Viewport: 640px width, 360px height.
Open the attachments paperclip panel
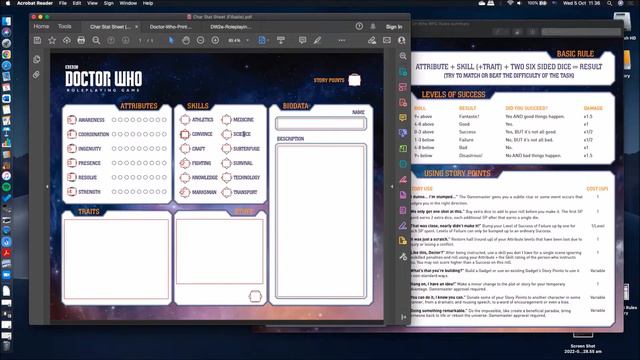[x=37, y=75]
